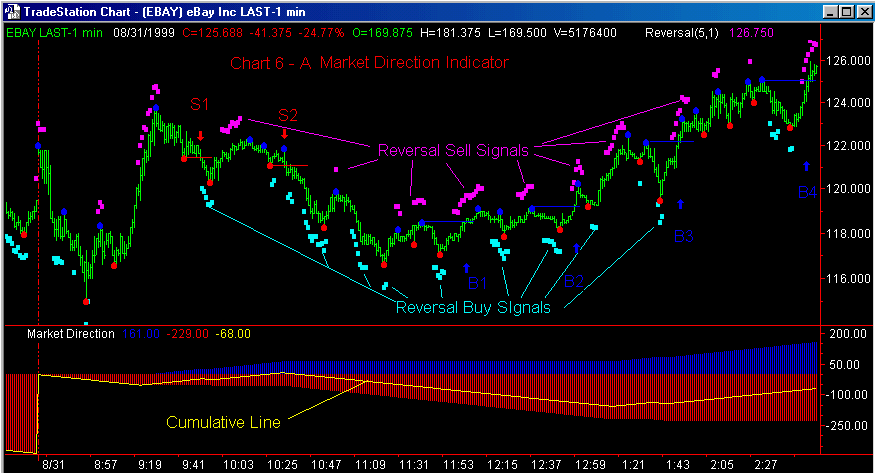875x473 pixels.
Task: Click the yellow Market Direction value -68.00
Action: (x=233, y=334)
